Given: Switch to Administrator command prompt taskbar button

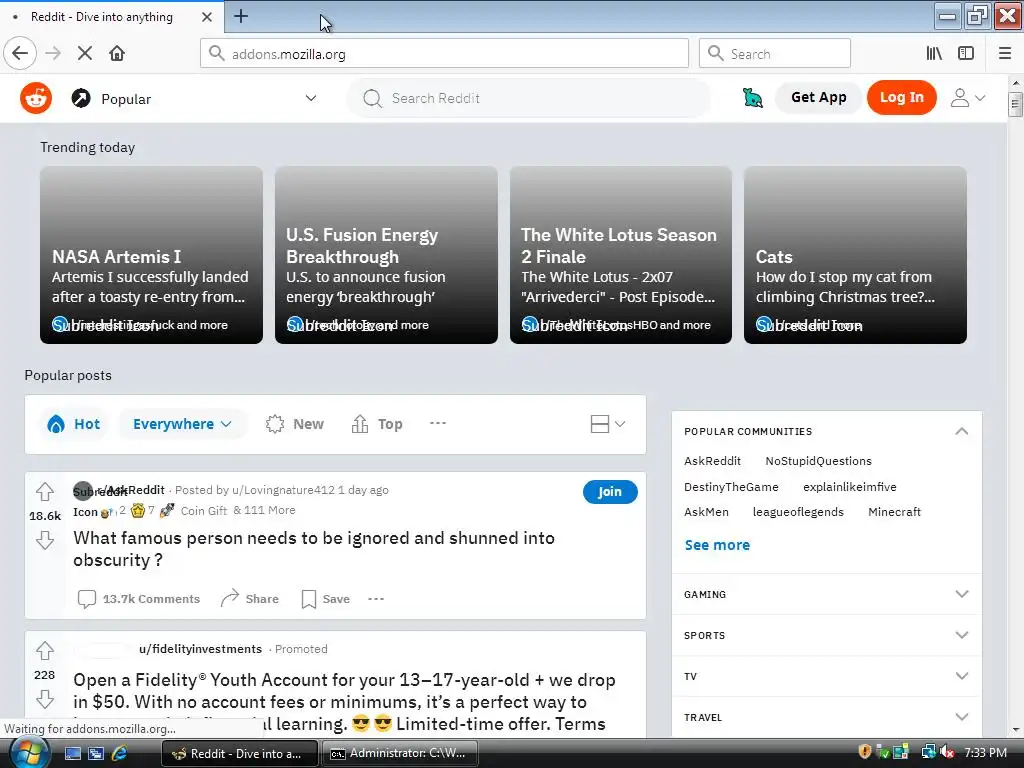Looking at the screenshot, I should (x=400, y=753).
